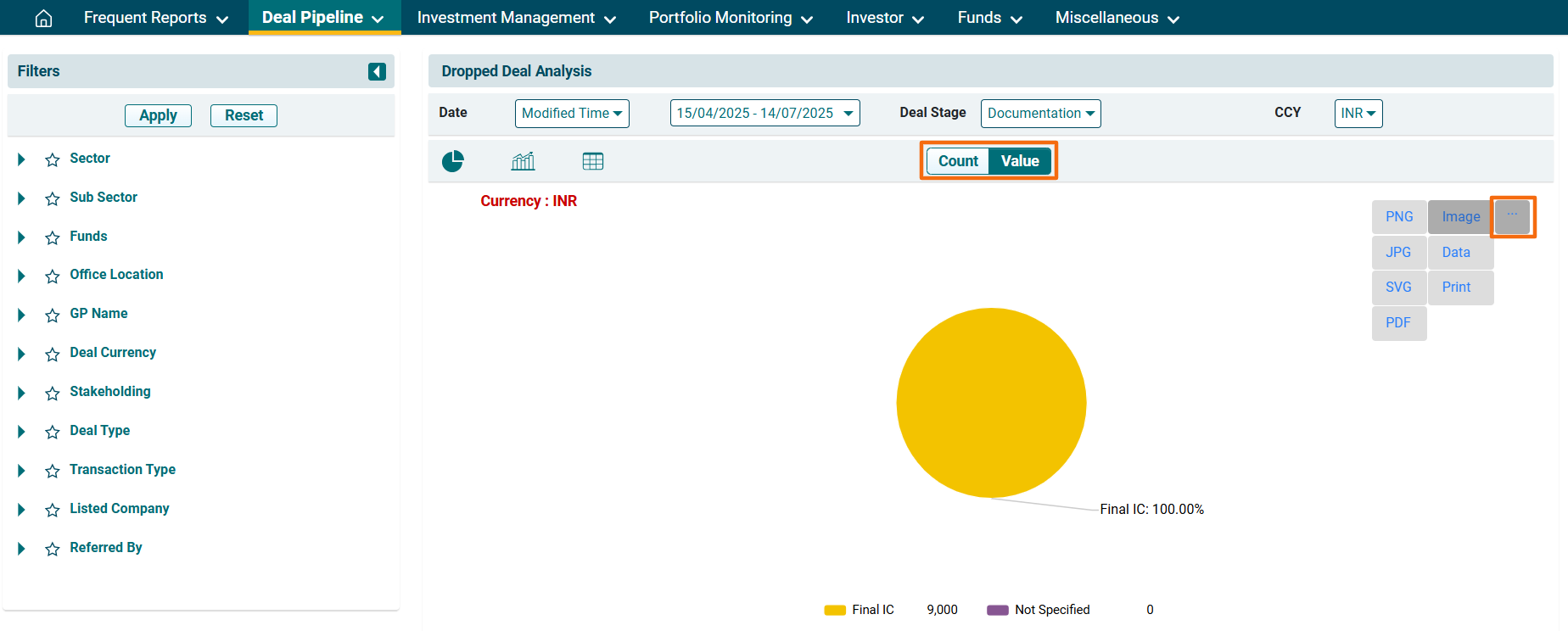1568x631 pixels.
Task: Expand the Funds filter section
Action: coord(21,237)
